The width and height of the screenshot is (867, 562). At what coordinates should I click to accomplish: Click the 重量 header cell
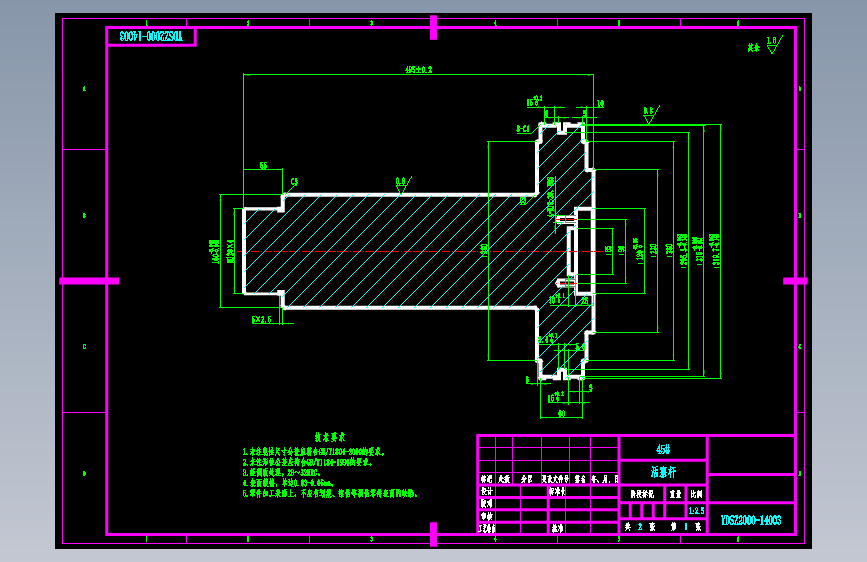pyautogui.click(x=675, y=494)
